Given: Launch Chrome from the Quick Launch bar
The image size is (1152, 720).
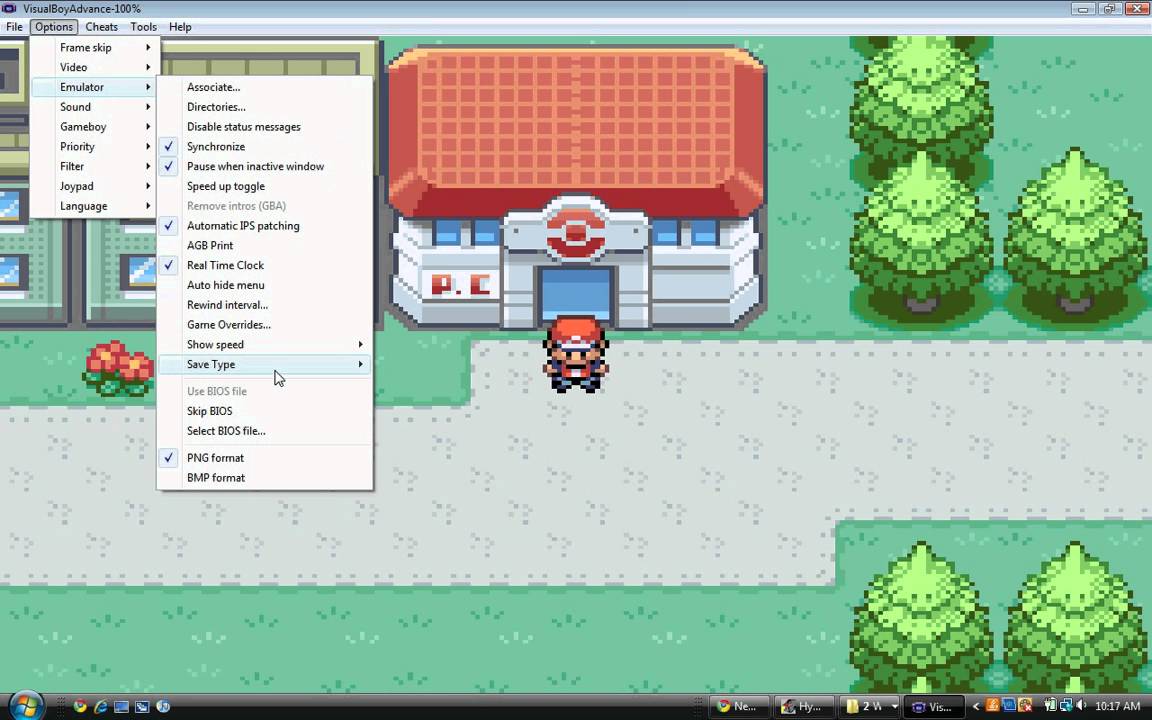Looking at the screenshot, I should click(80, 707).
